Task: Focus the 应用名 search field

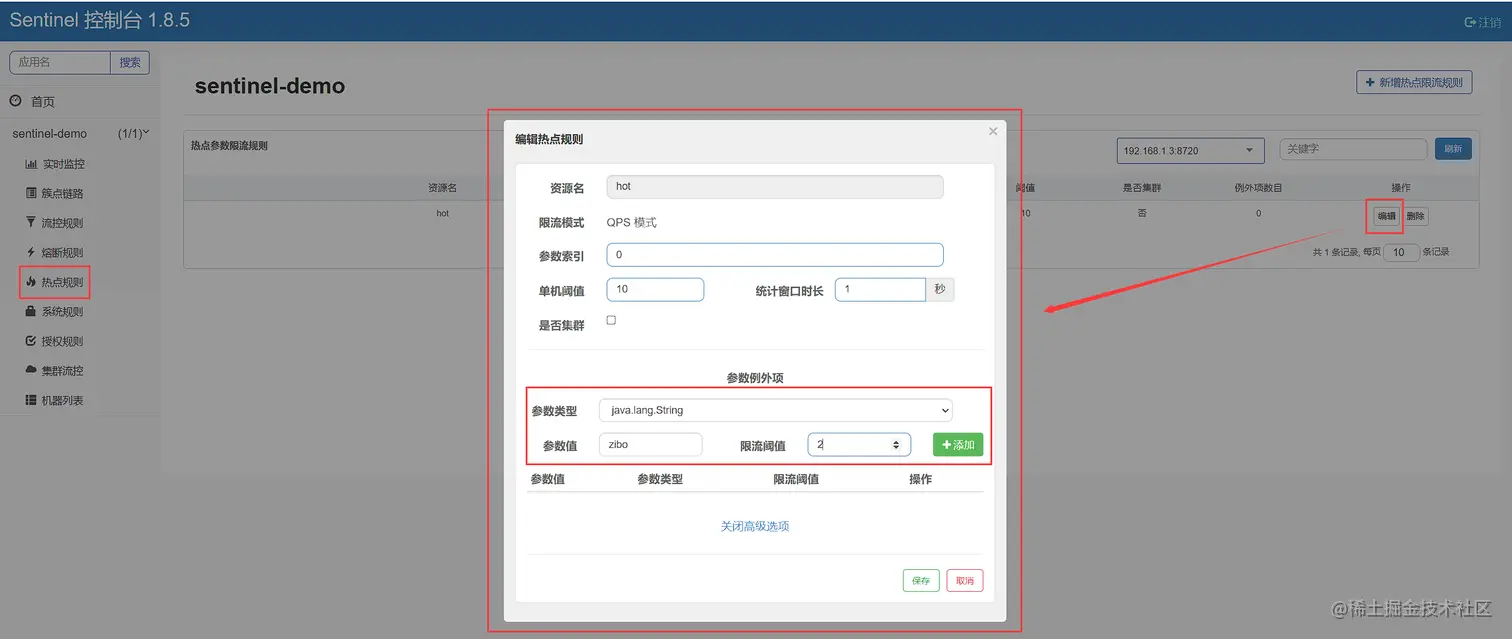Action: coord(60,62)
